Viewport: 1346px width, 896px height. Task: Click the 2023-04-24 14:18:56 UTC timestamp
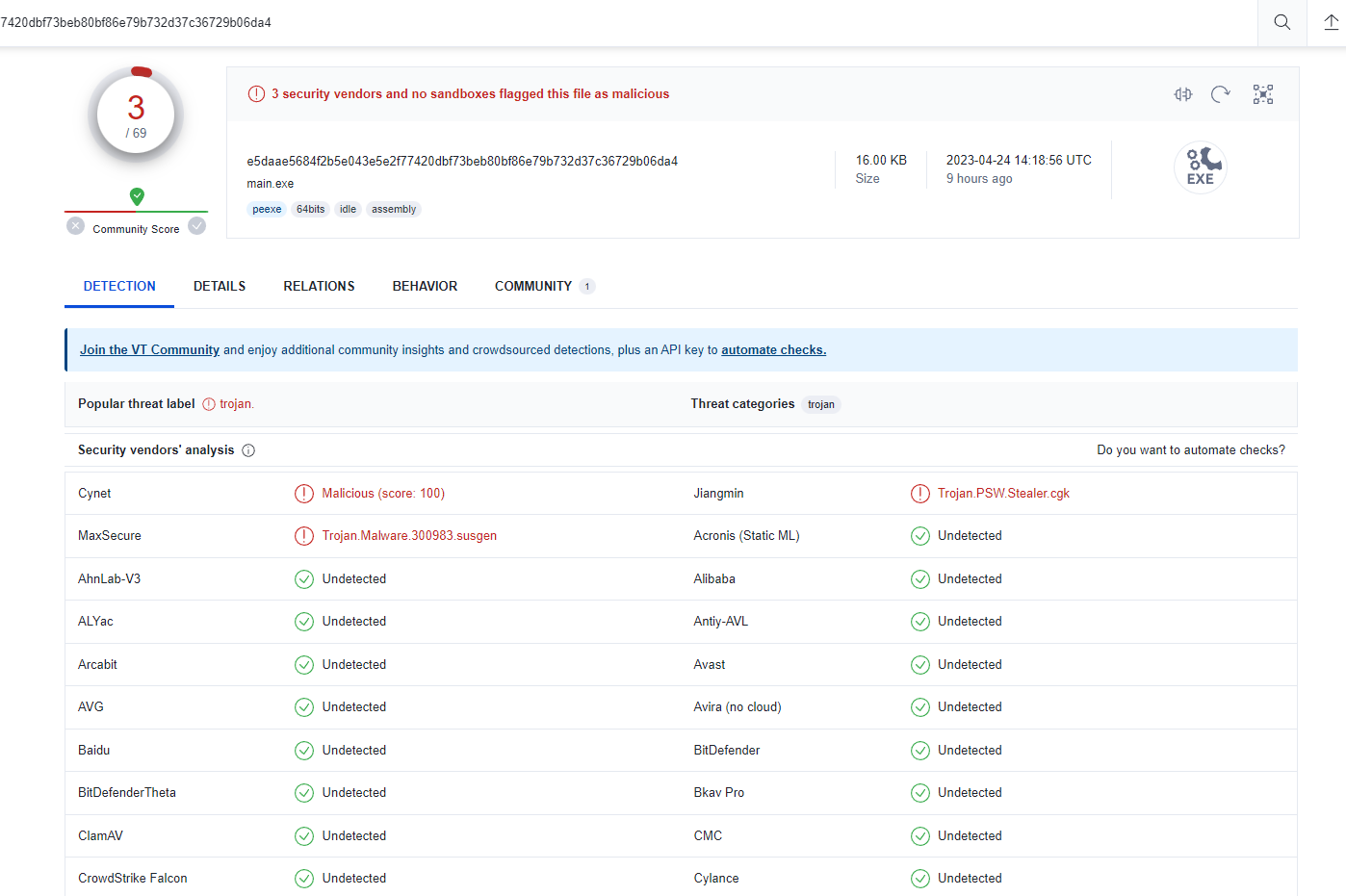point(1019,161)
